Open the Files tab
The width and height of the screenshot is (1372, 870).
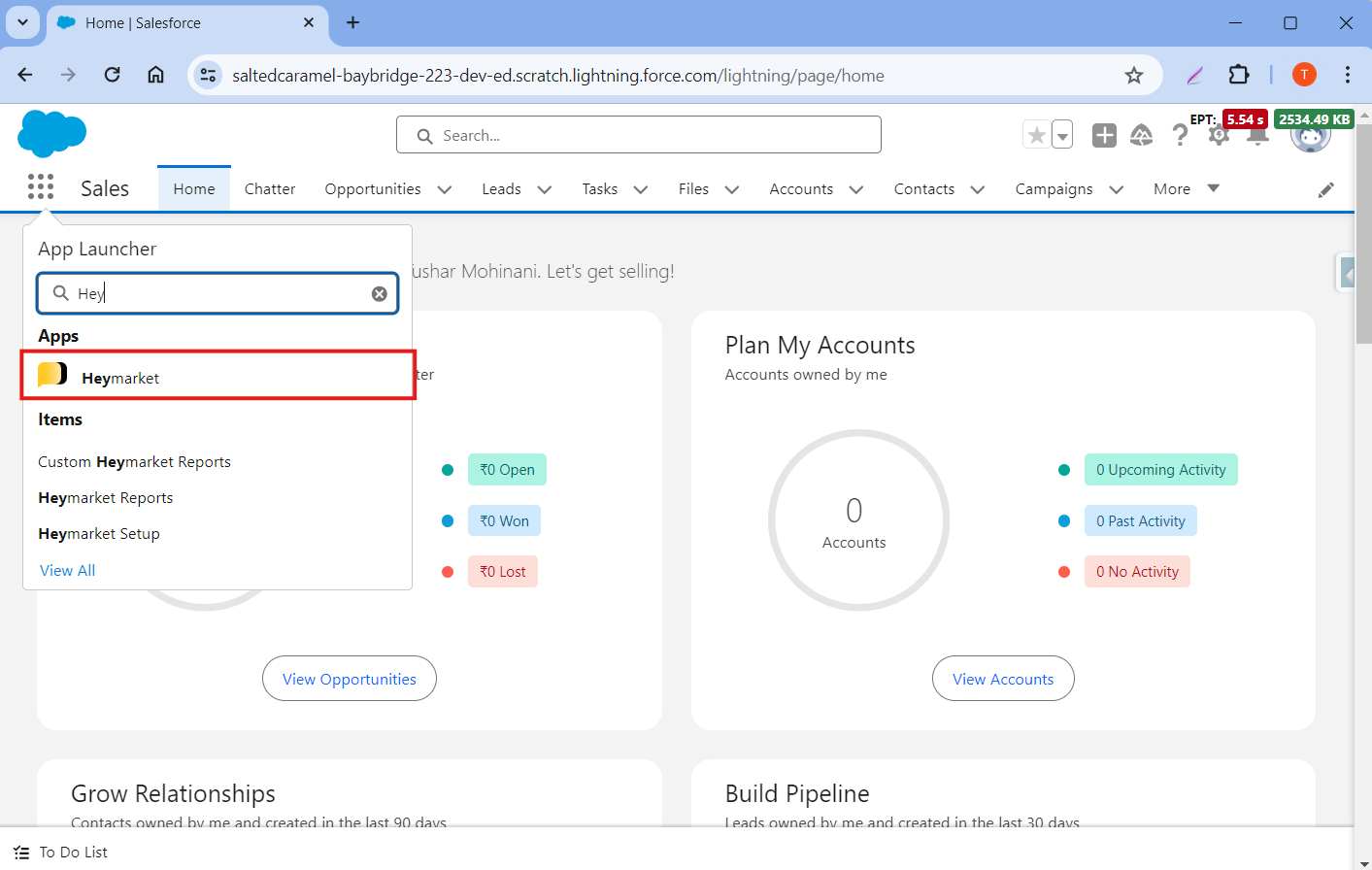(693, 188)
